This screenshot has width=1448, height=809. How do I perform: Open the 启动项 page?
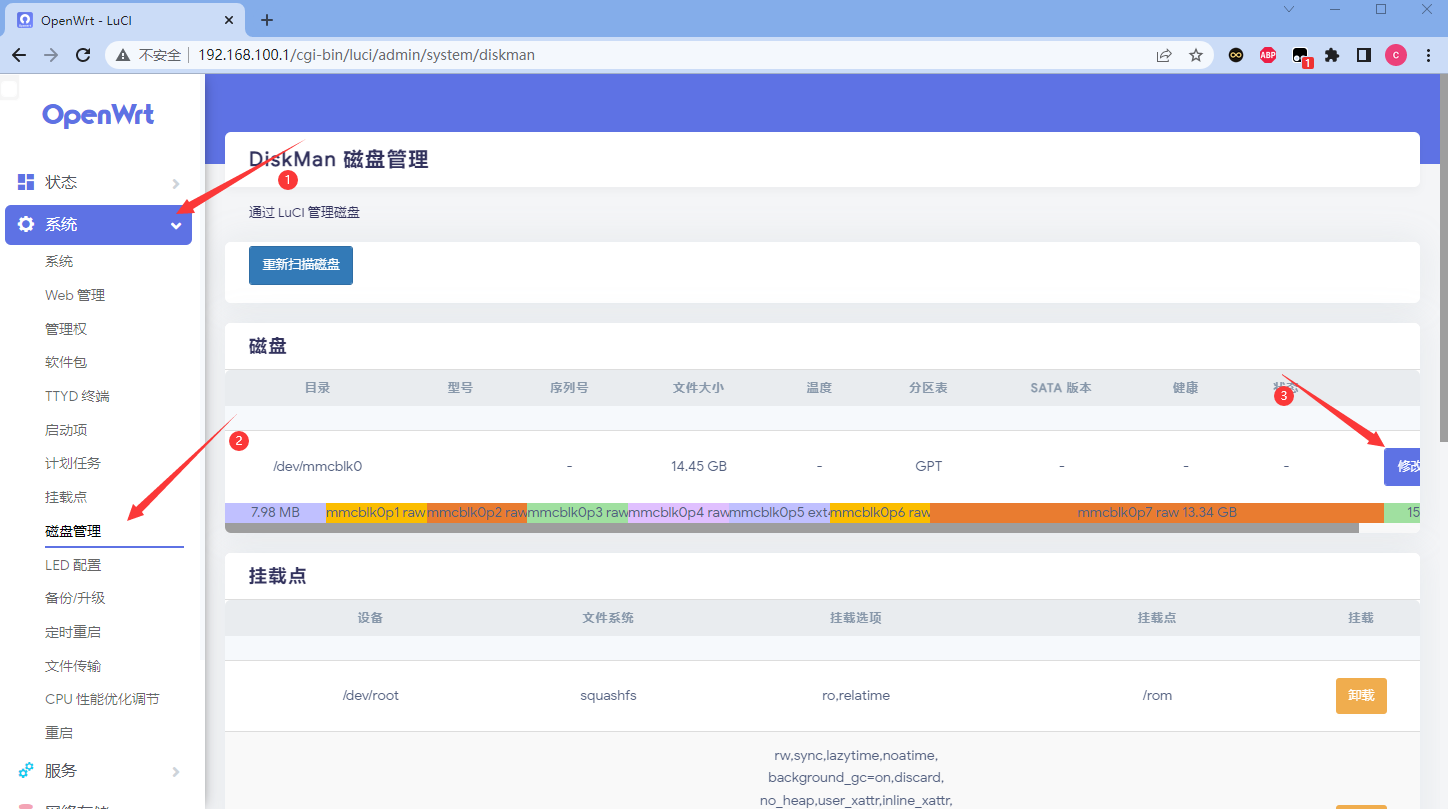(66, 430)
